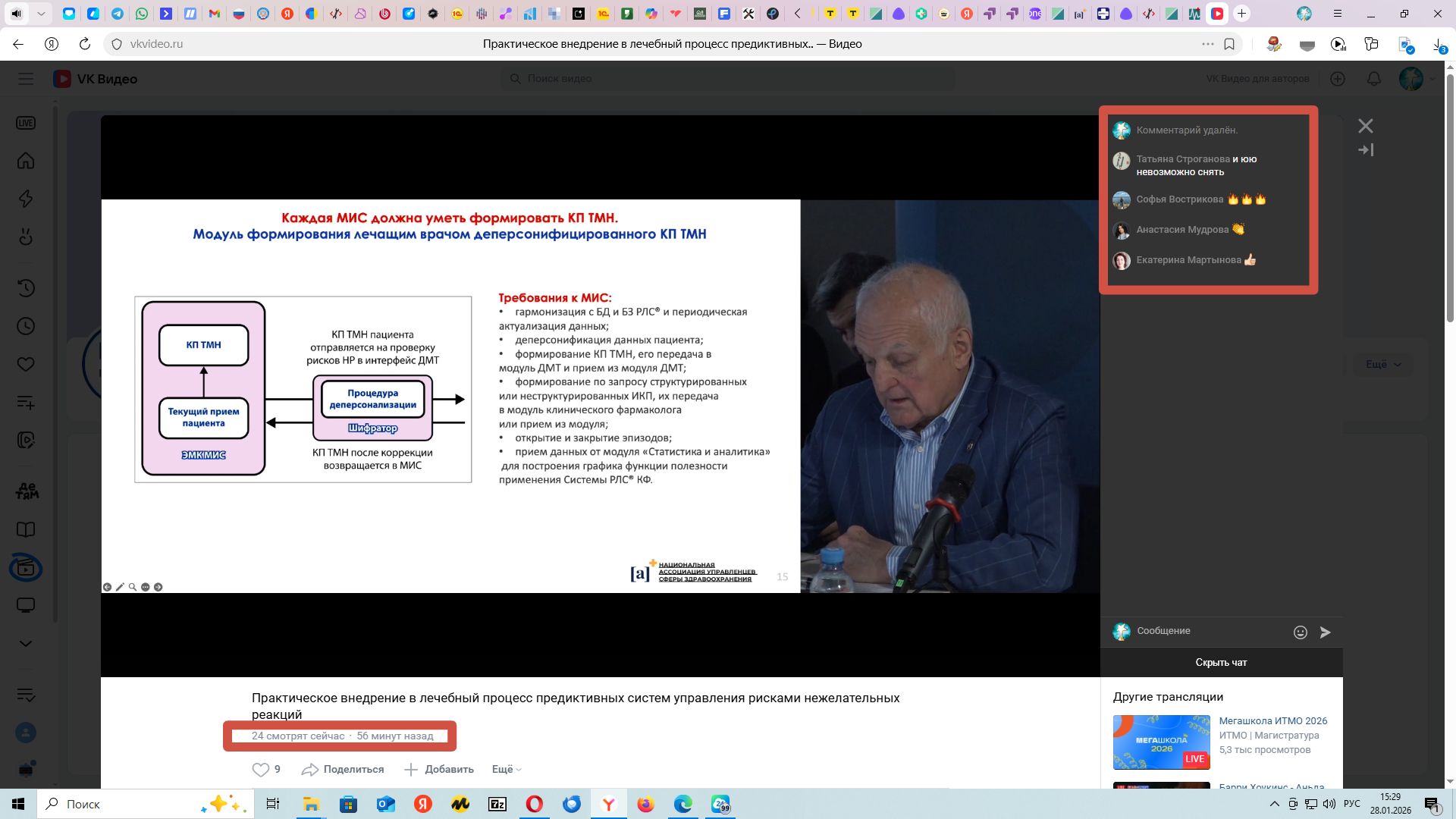This screenshot has height=819, width=1456.
Task: Open the volume control in tray
Action: tap(1329, 804)
